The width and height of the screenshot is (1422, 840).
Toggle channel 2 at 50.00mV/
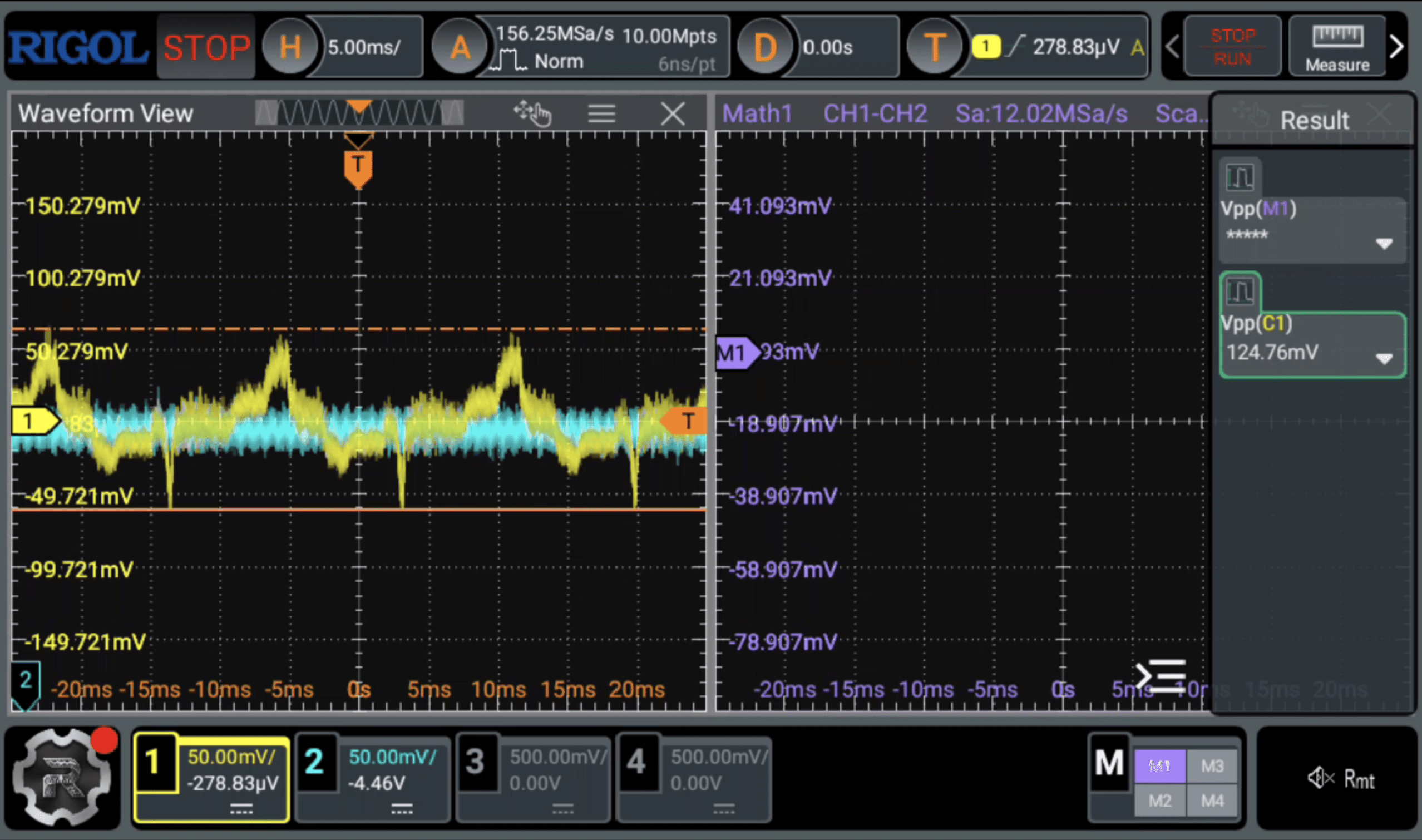(x=373, y=779)
